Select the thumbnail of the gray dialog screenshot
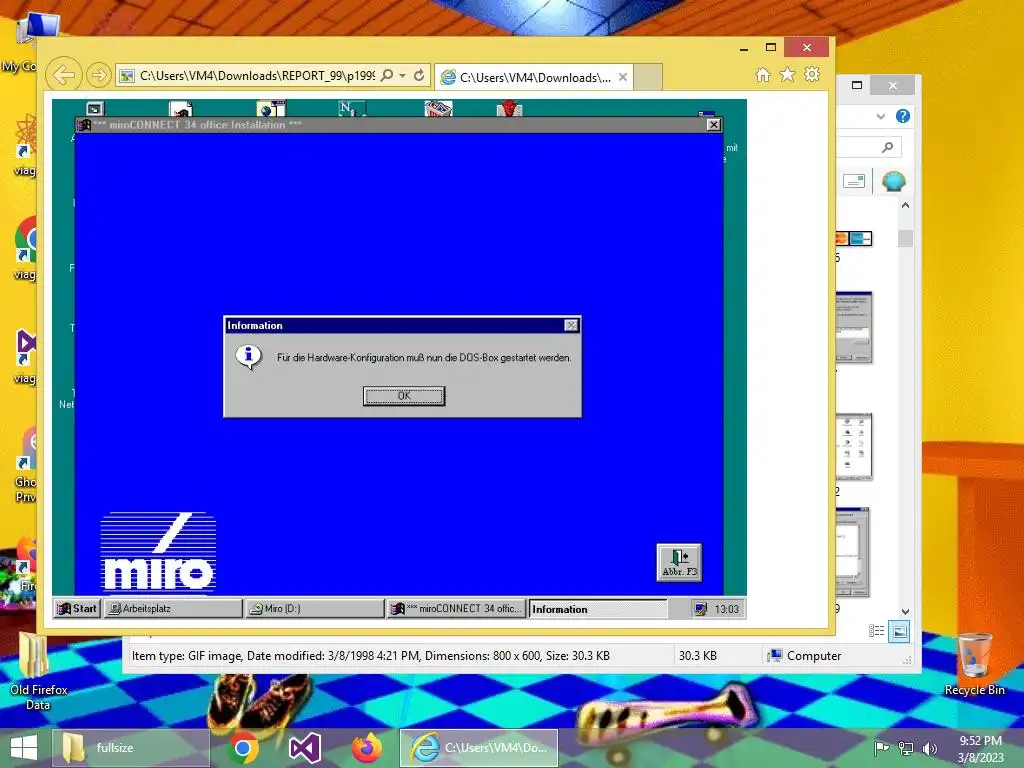The width and height of the screenshot is (1024, 768). click(x=854, y=327)
